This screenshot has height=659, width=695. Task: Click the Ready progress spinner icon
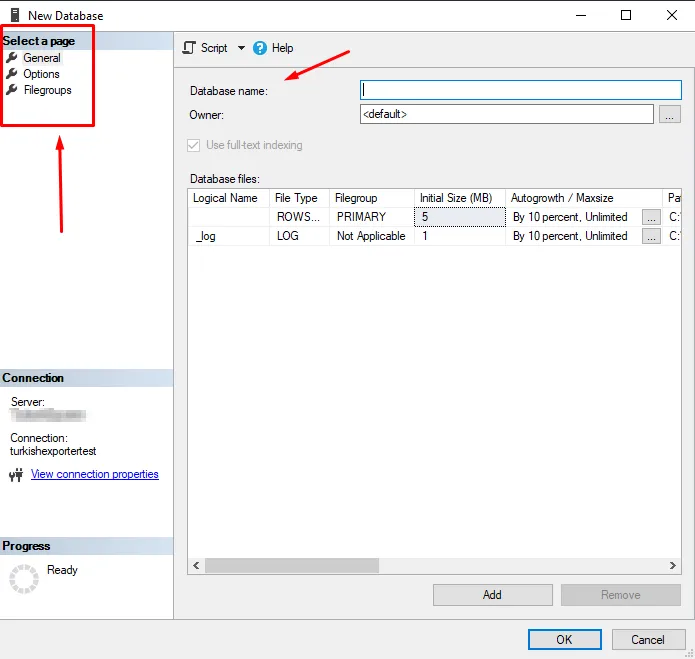[24, 579]
